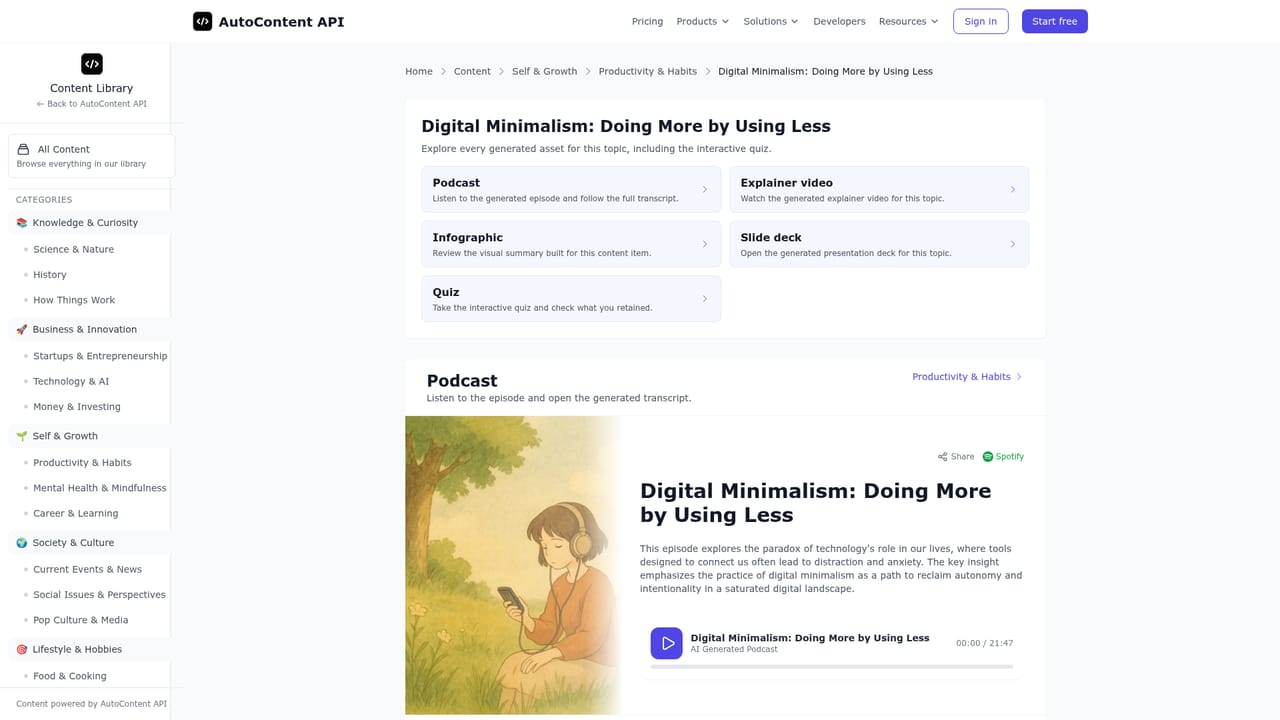Select Pop Culture & Media category
Image resolution: width=1280 pixels, height=720 pixels.
(81, 620)
